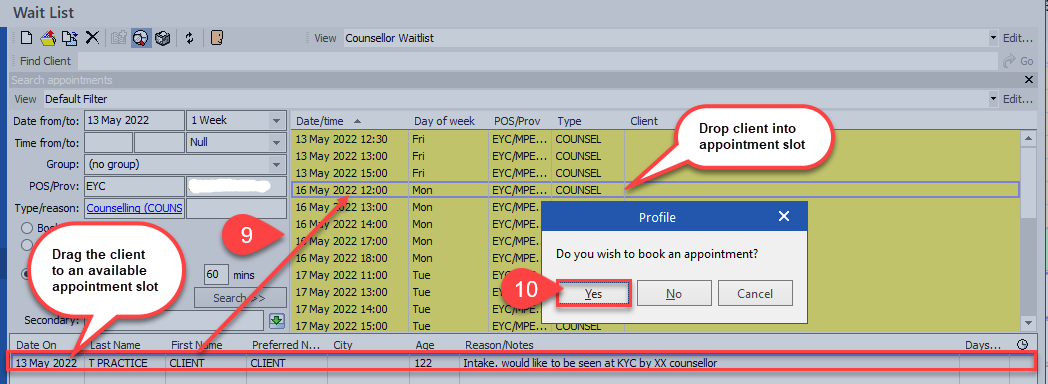The height and width of the screenshot is (384, 1048).
Task: Sort waitlist by Preferred N... column header
Action: (x=287, y=345)
